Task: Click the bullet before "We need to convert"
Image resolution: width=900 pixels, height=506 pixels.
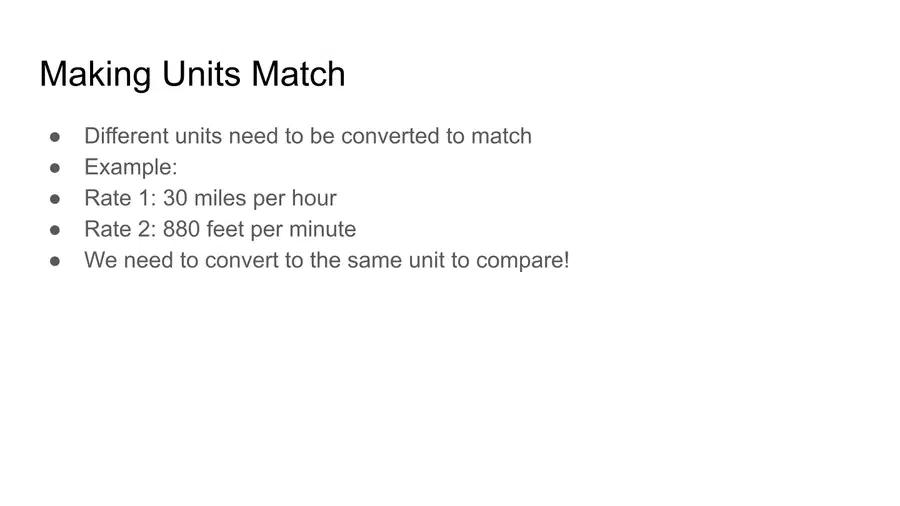Action: tap(55, 261)
